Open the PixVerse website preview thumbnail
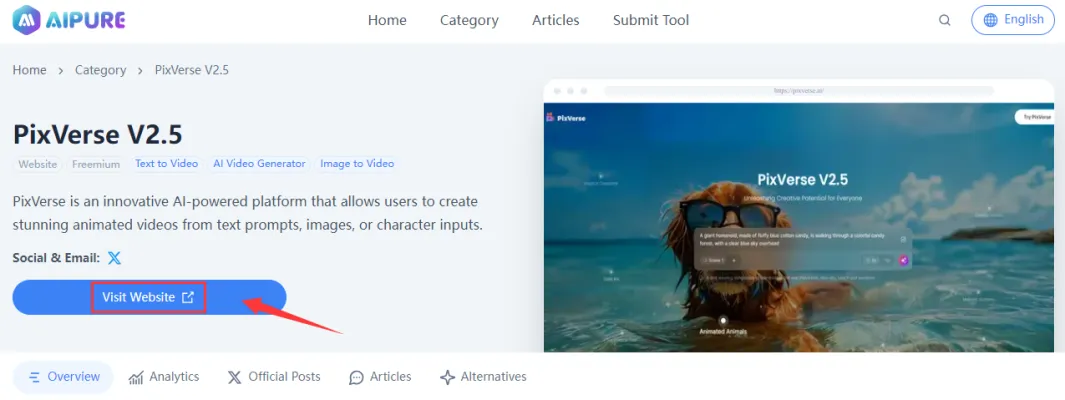 tap(799, 216)
